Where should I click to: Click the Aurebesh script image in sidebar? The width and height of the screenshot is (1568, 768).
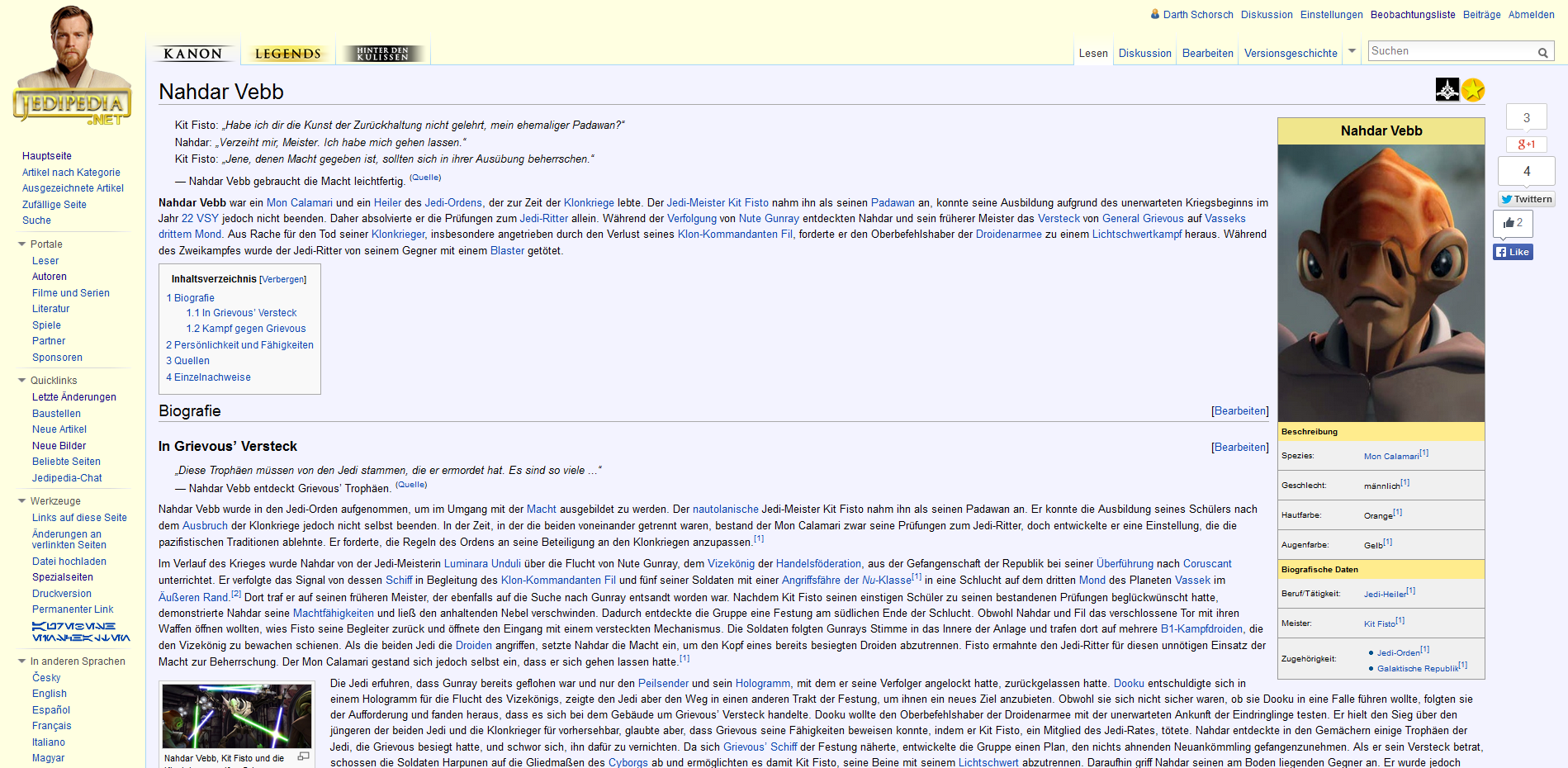[x=81, y=632]
